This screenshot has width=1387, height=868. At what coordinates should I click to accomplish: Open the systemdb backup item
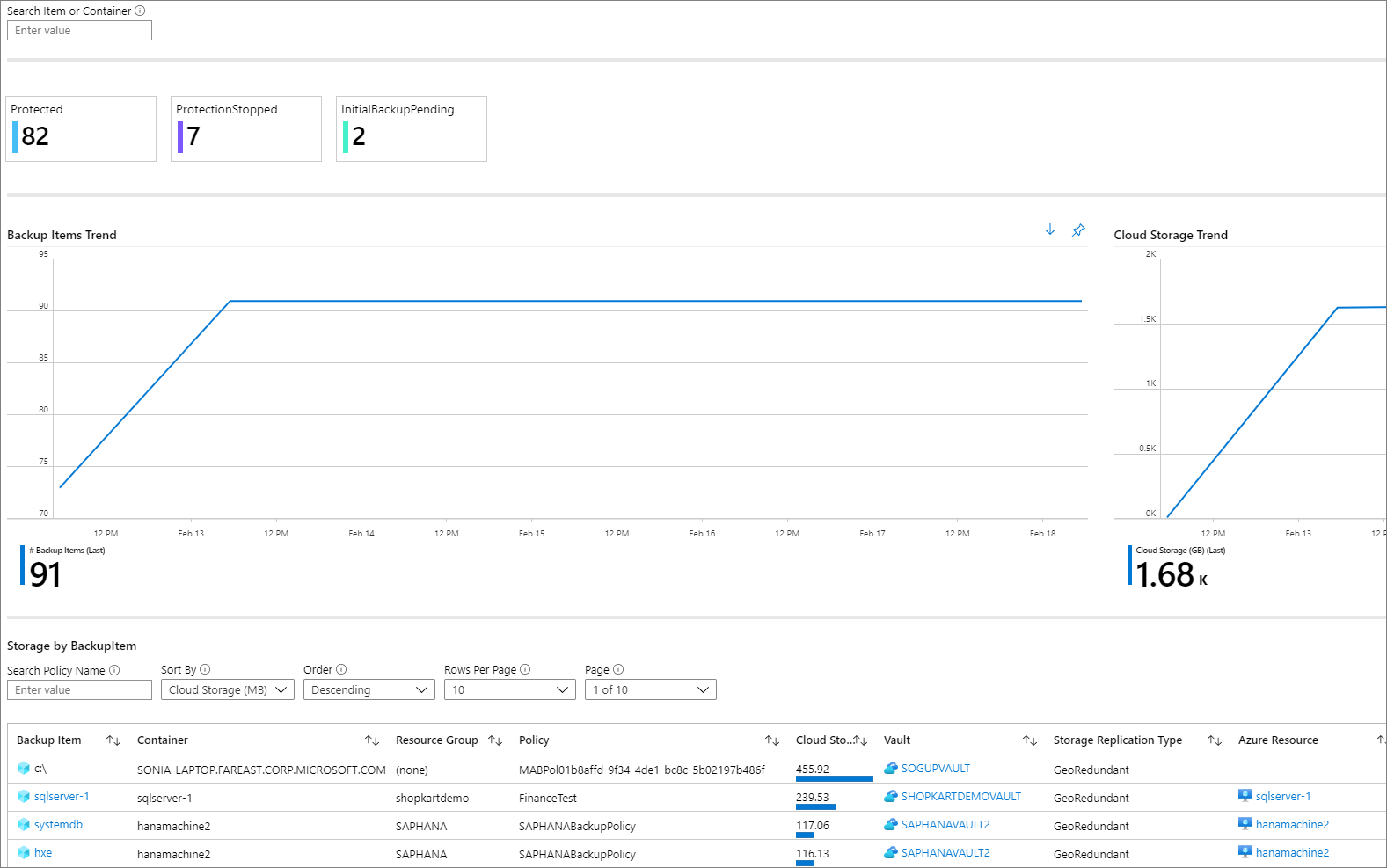tap(58, 825)
